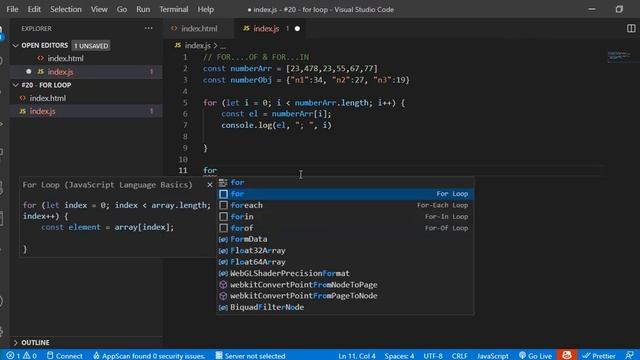Open the Go menu
This screenshot has width=640, height=360.
(122, 9)
